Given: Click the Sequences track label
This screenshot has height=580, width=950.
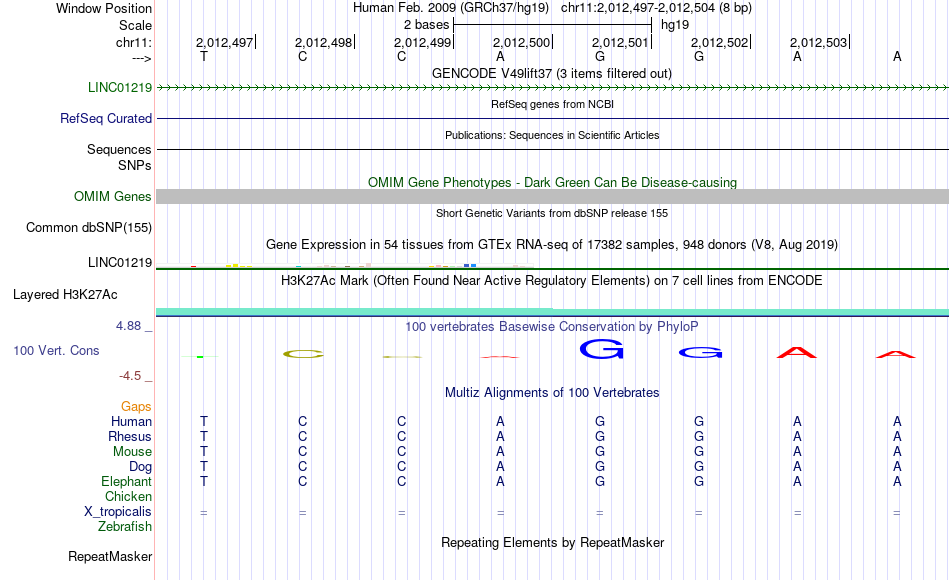Looking at the screenshot, I should point(119,149).
